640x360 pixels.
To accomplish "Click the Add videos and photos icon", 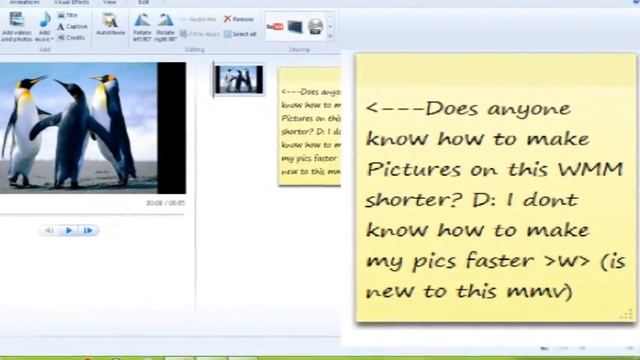I will click(x=17, y=20).
